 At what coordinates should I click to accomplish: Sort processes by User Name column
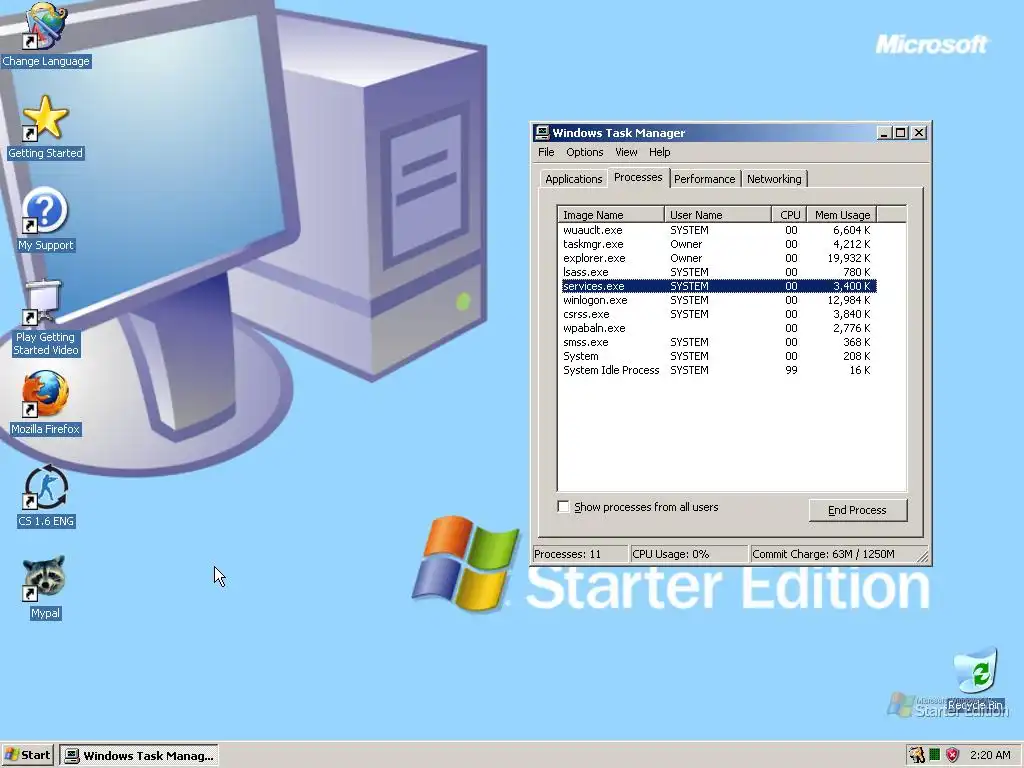(x=718, y=215)
